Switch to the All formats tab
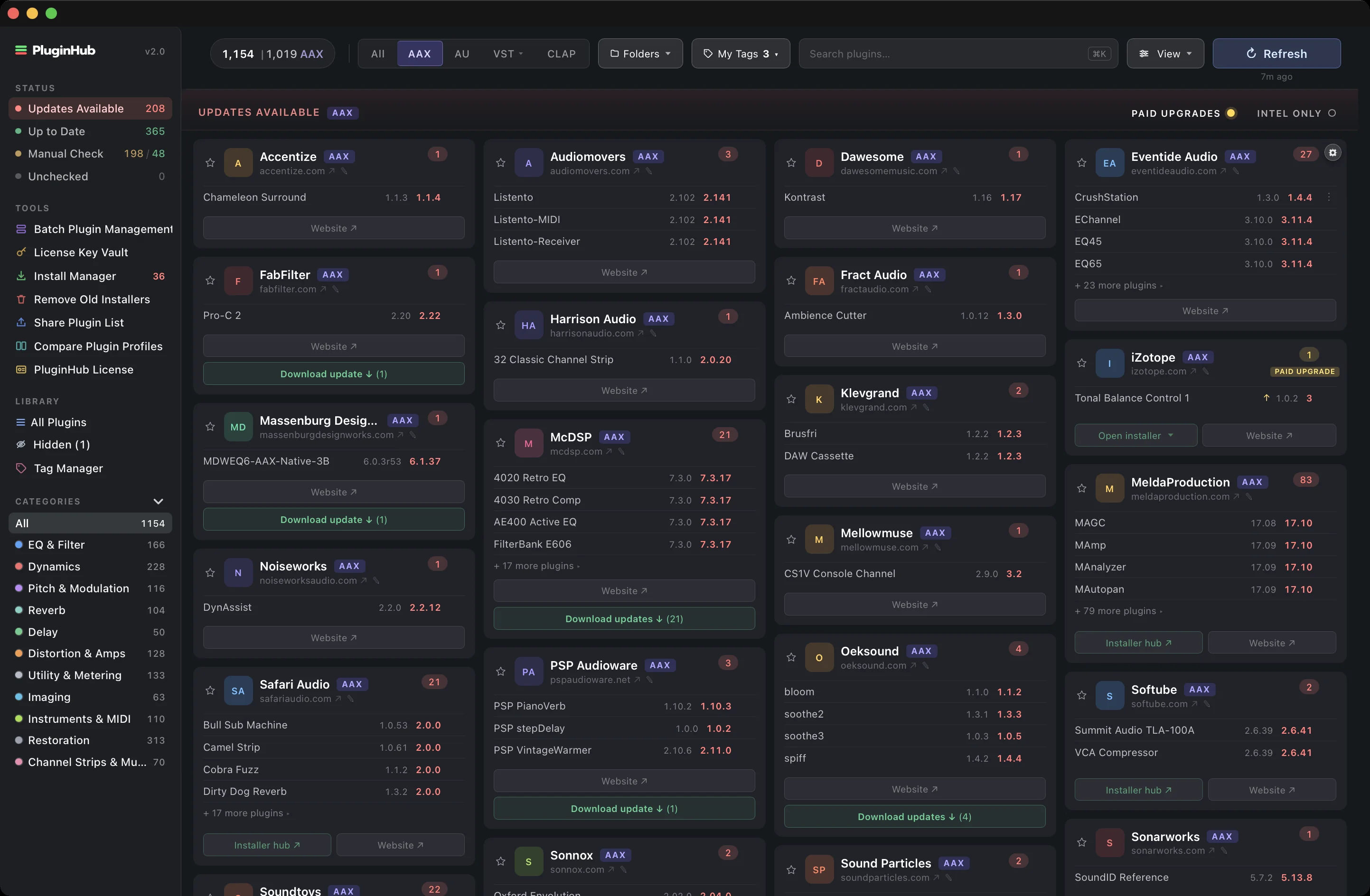The width and height of the screenshot is (1370, 896). (x=377, y=54)
